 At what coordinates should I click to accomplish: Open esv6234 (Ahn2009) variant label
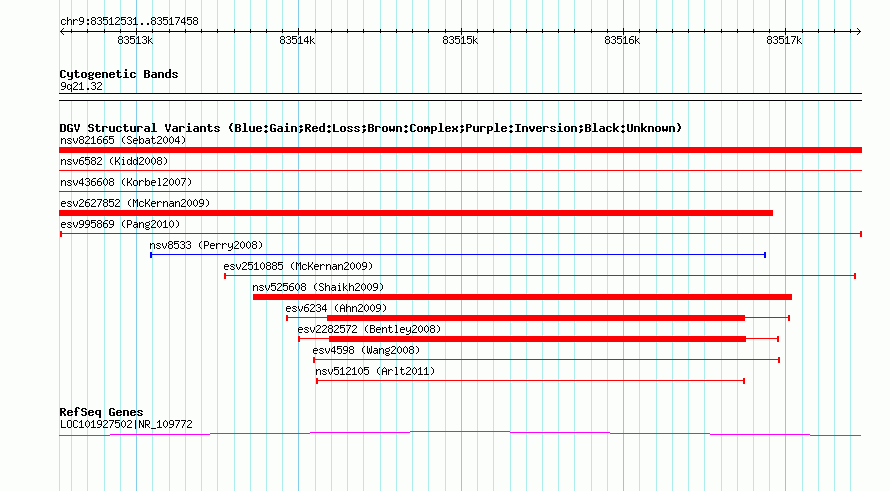coord(336,308)
